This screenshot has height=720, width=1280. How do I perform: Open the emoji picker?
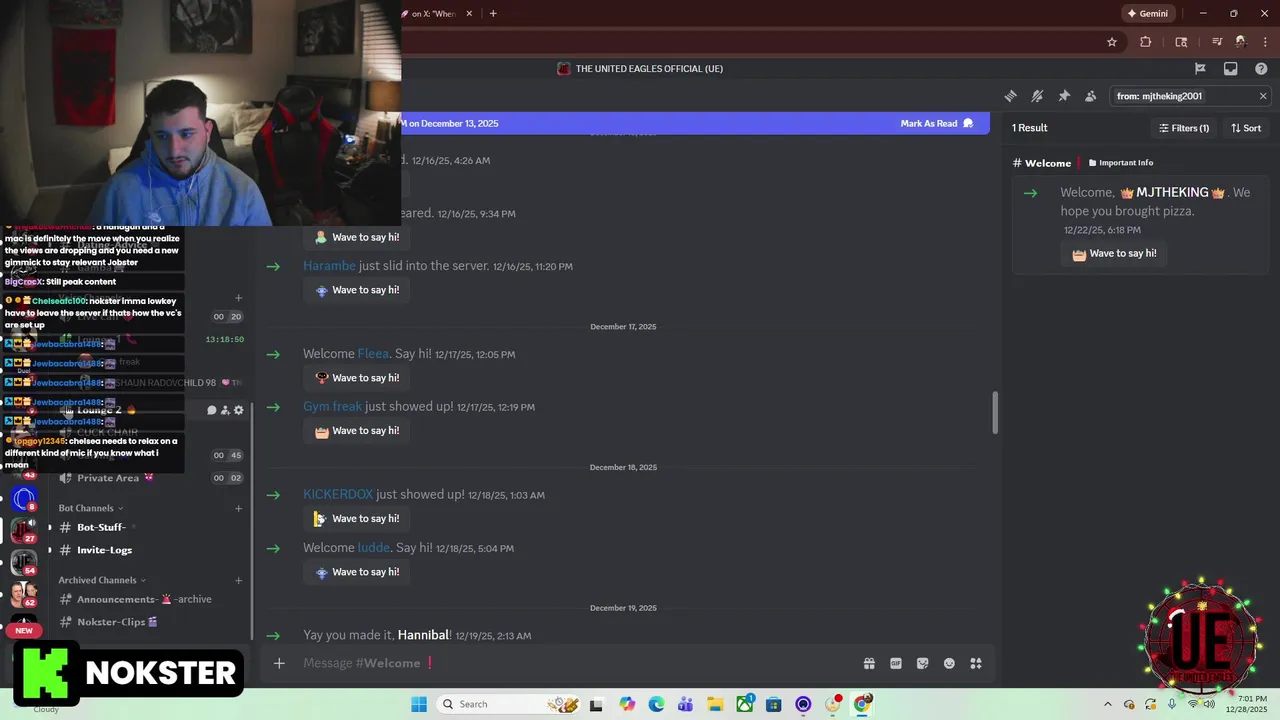[x=949, y=663]
